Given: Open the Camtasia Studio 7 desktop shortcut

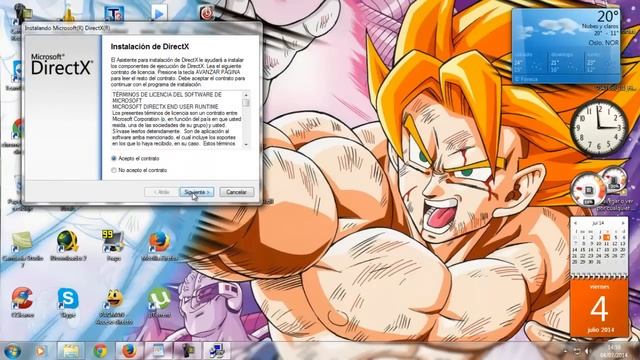Looking at the screenshot, I should click(x=22, y=249).
